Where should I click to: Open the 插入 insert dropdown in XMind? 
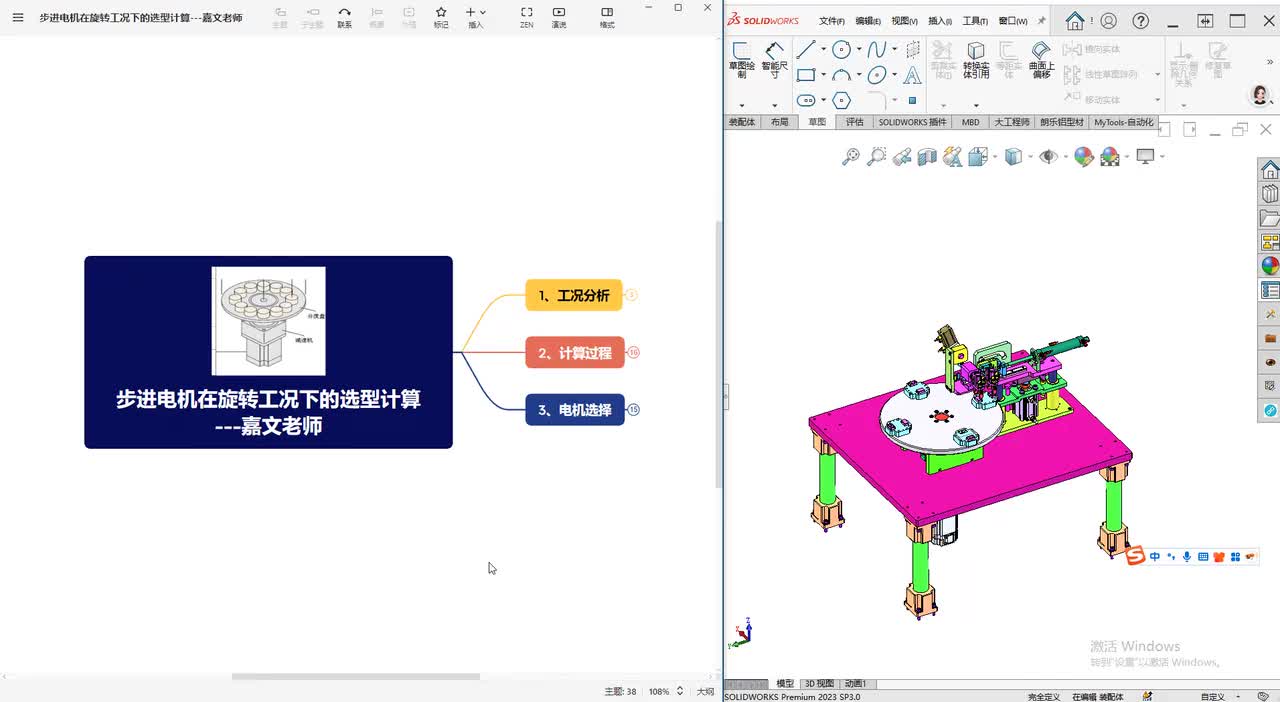pos(476,17)
